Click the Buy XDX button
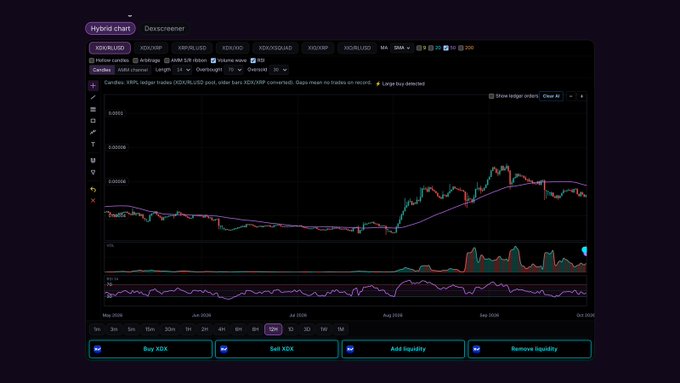Screen dimensions: 680x383 click(150, 349)
